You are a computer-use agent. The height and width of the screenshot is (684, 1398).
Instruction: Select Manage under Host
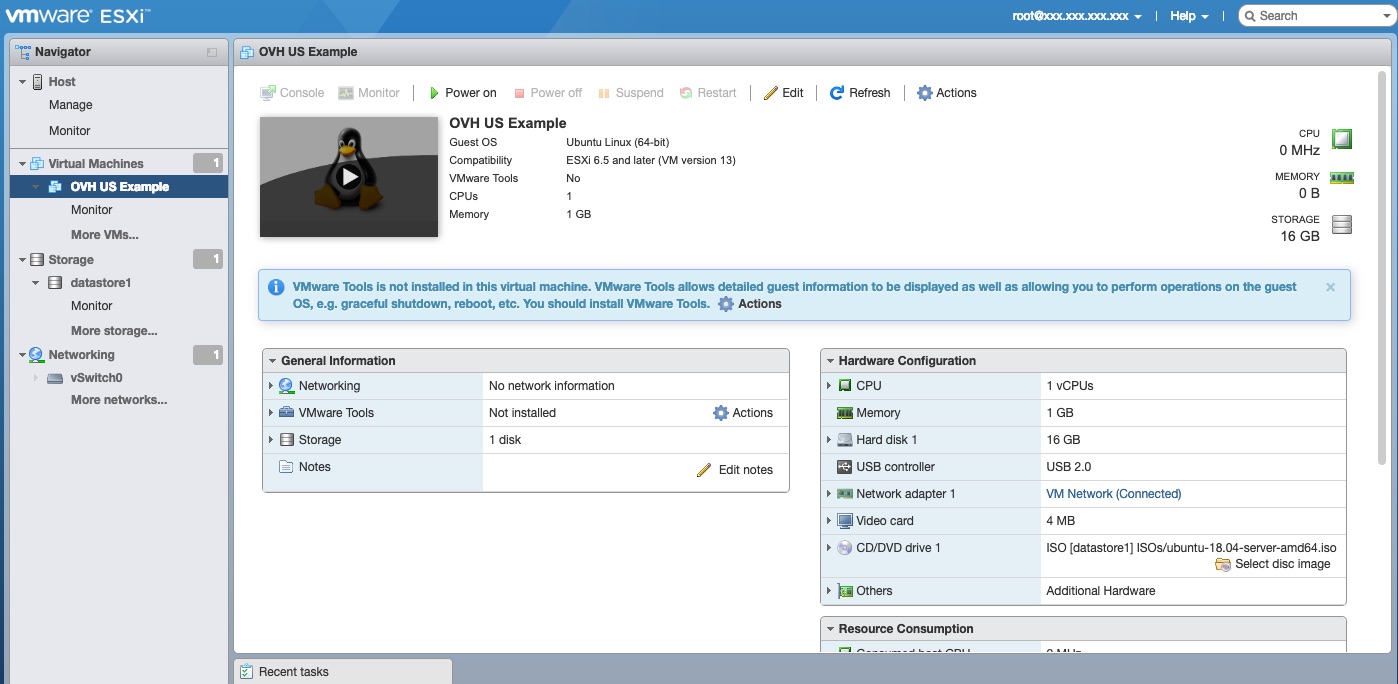[x=71, y=105]
